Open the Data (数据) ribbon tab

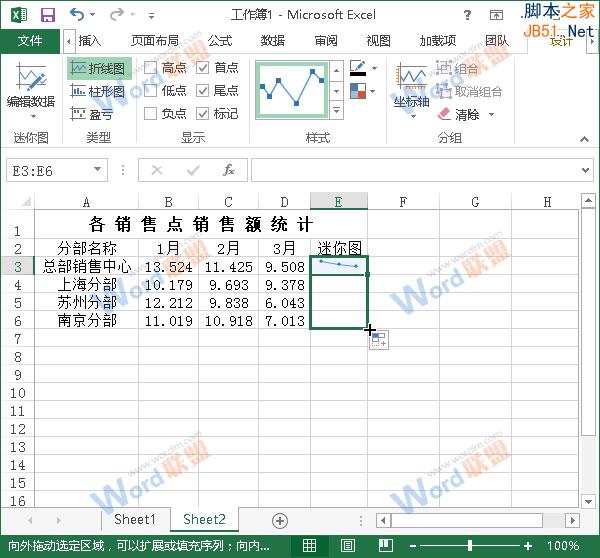coord(273,41)
